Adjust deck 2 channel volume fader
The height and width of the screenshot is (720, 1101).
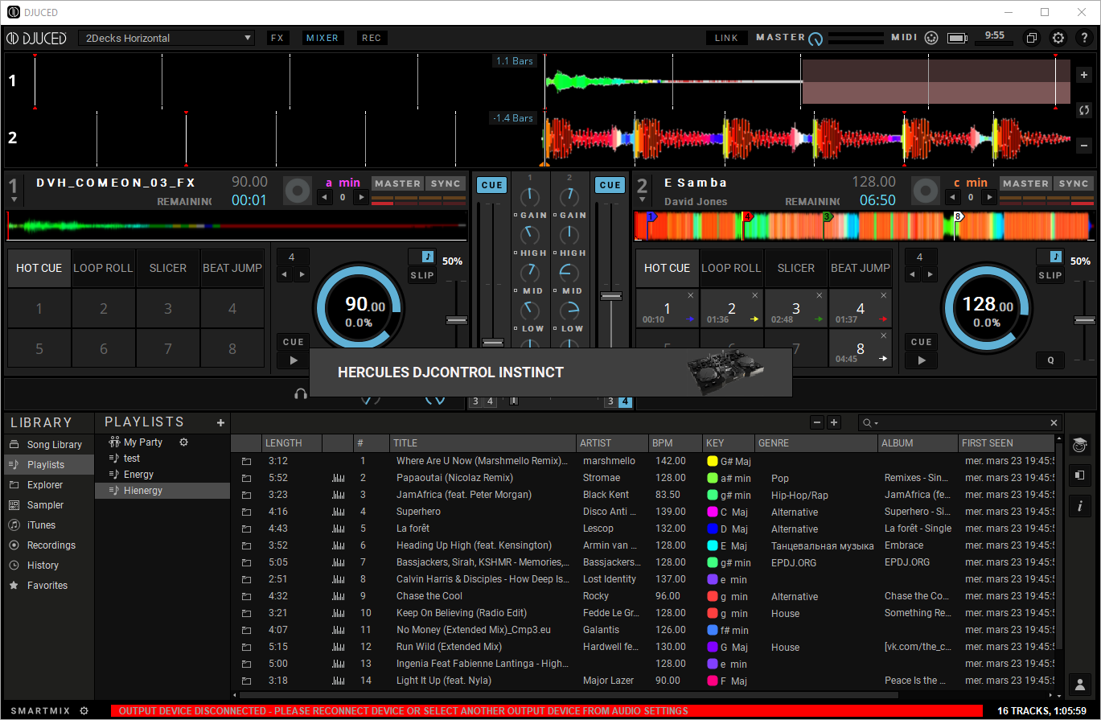pyautogui.click(x=612, y=296)
